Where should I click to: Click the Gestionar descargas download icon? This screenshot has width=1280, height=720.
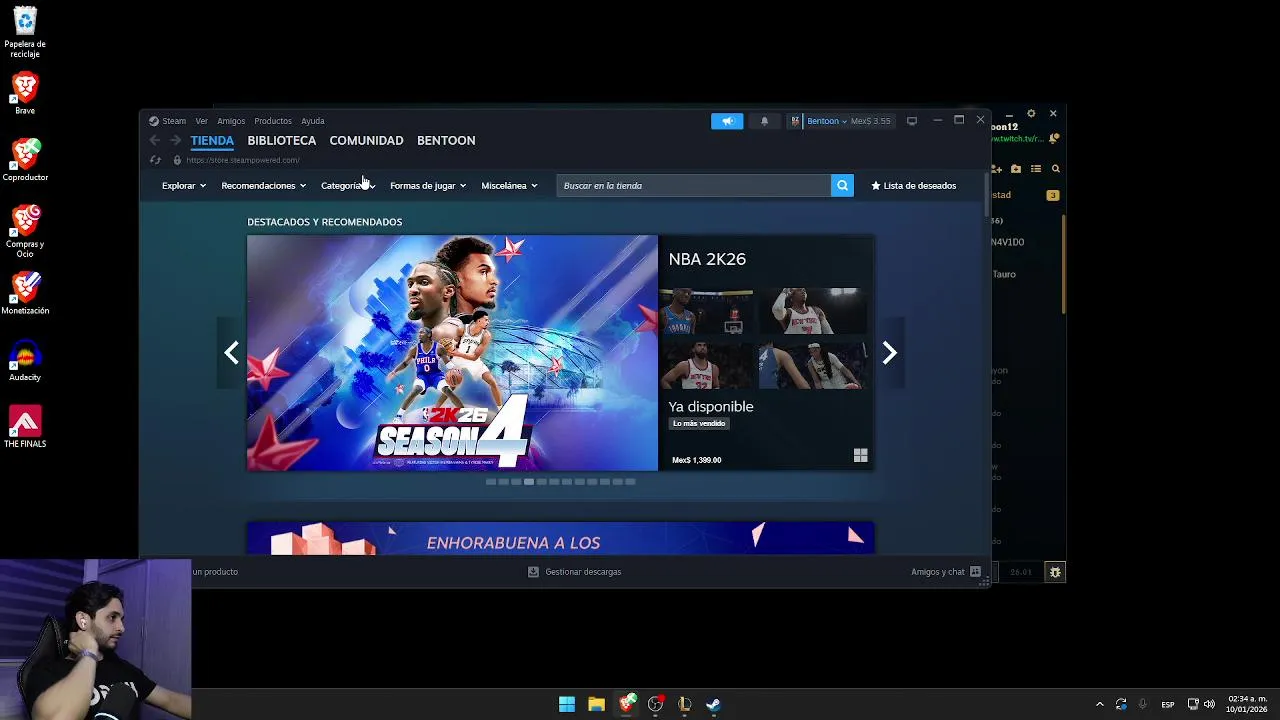pyautogui.click(x=533, y=572)
